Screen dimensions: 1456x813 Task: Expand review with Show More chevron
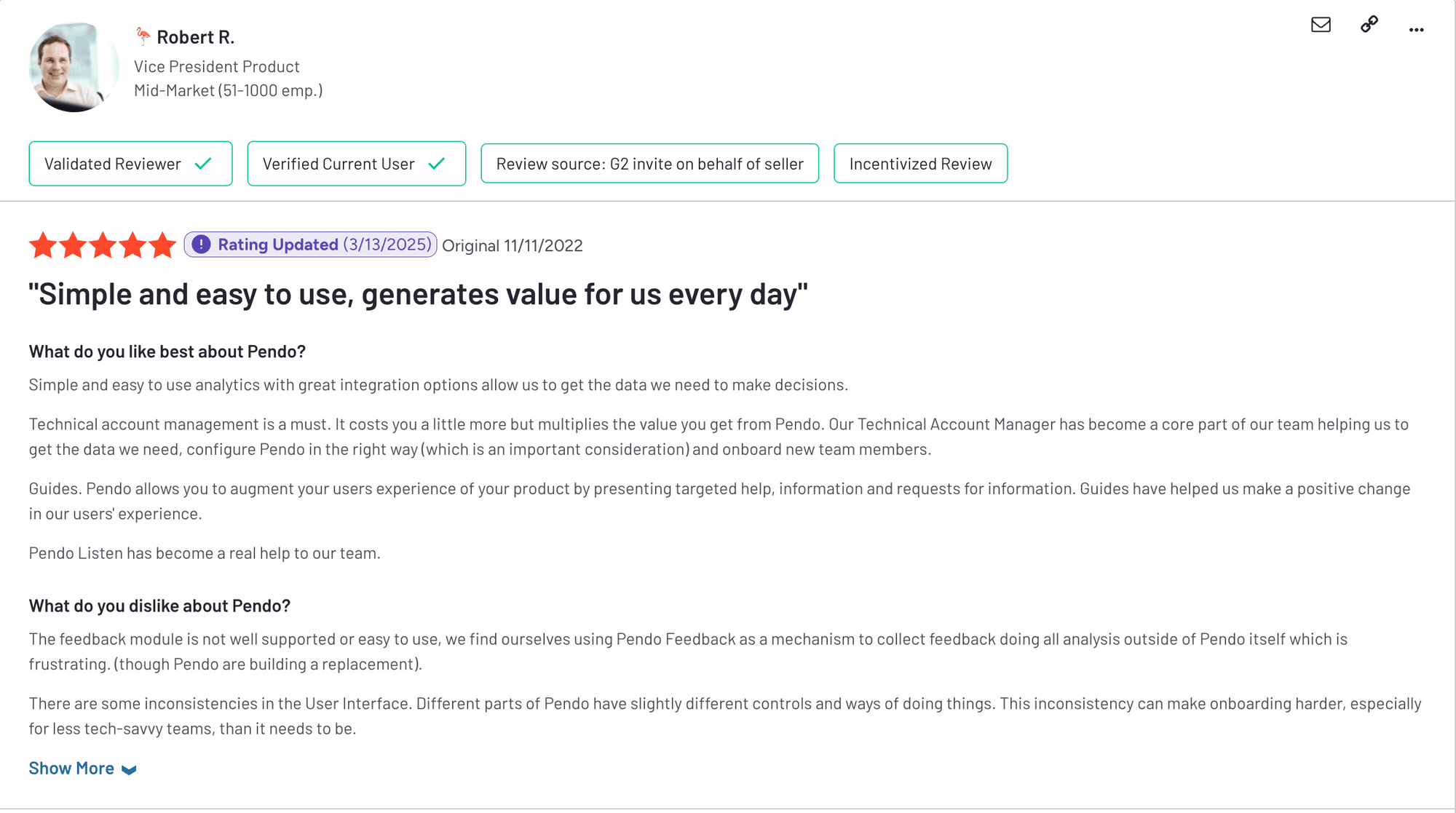130,769
